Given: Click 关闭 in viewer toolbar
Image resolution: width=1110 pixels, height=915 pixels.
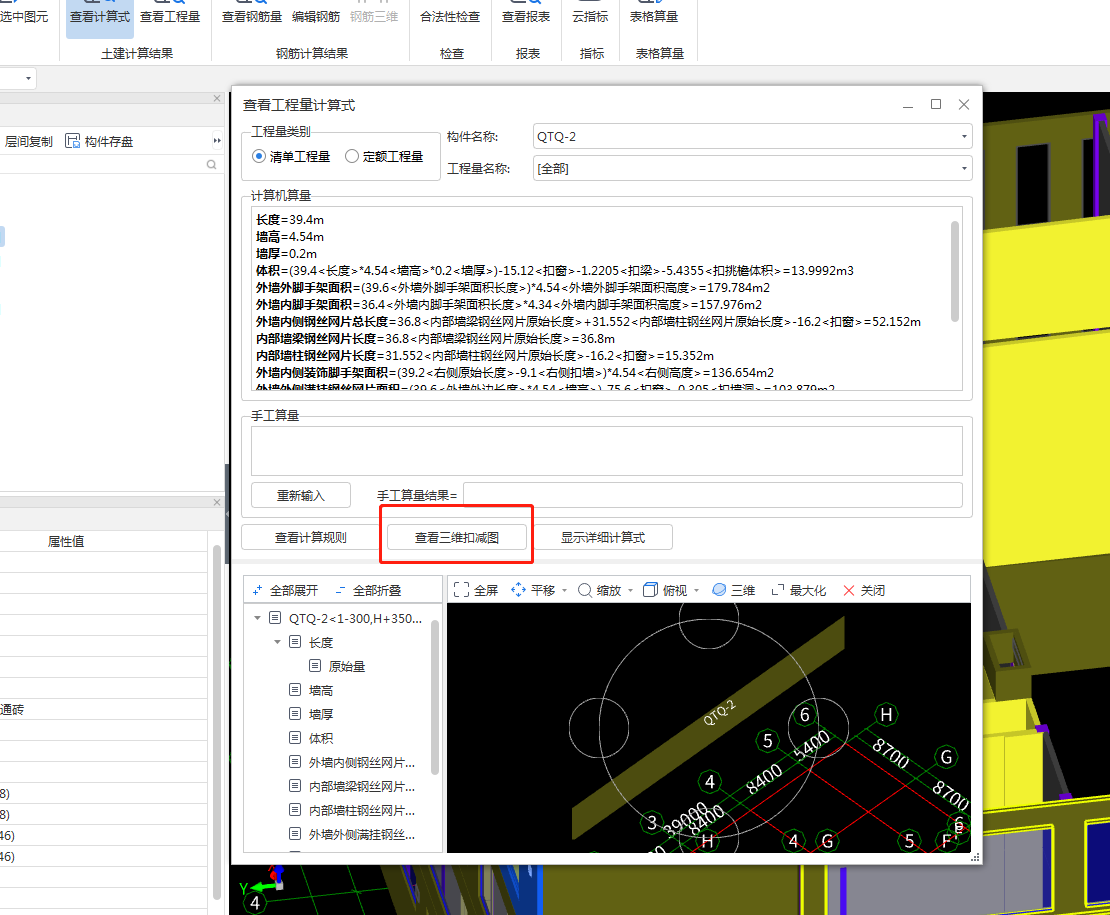Looking at the screenshot, I should click(x=864, y=590).
